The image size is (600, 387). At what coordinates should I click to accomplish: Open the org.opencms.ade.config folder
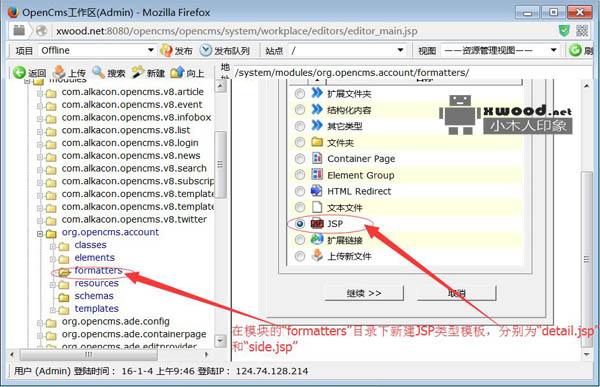[116, 322]
